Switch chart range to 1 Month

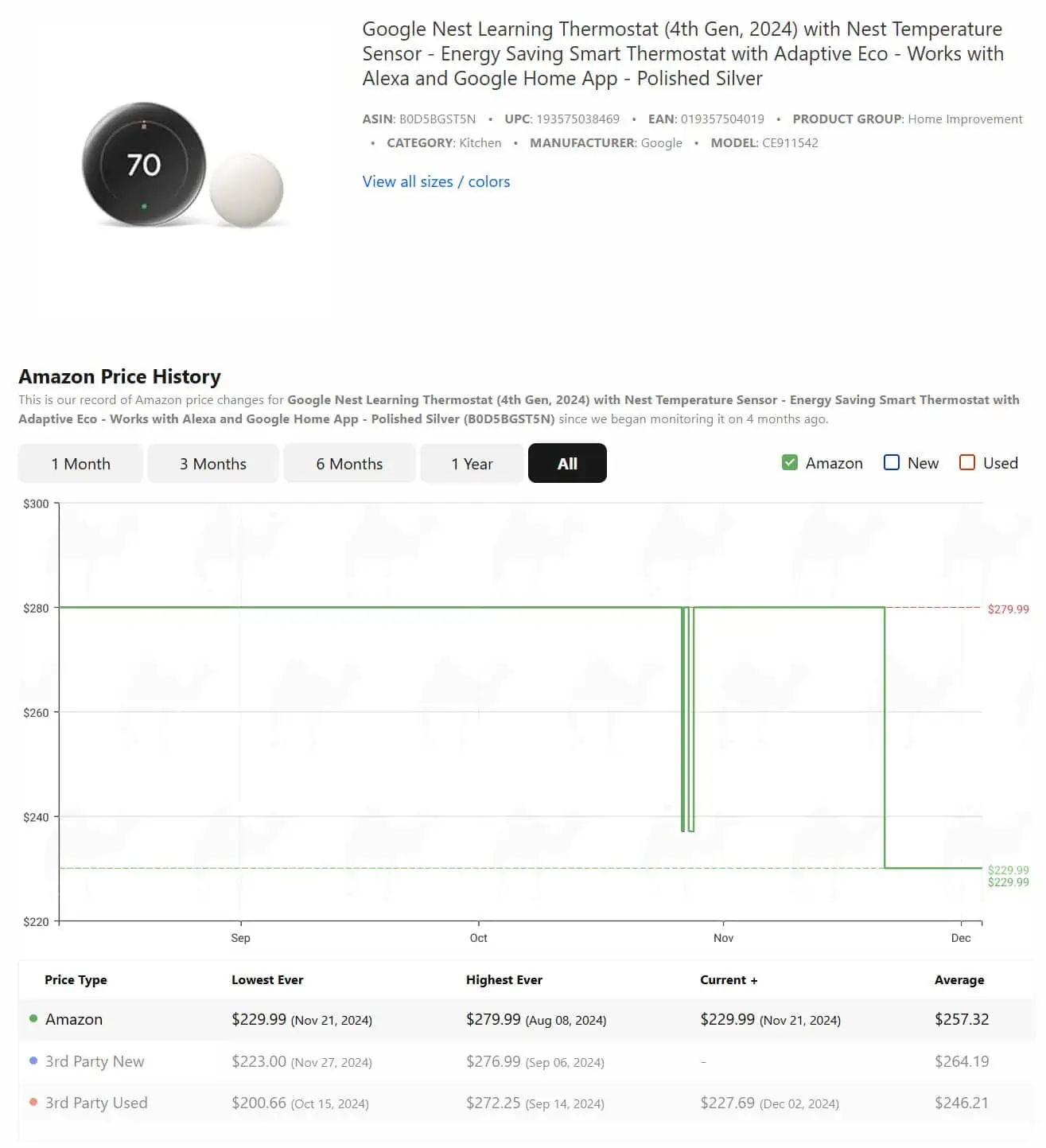[x=80, y=464]
